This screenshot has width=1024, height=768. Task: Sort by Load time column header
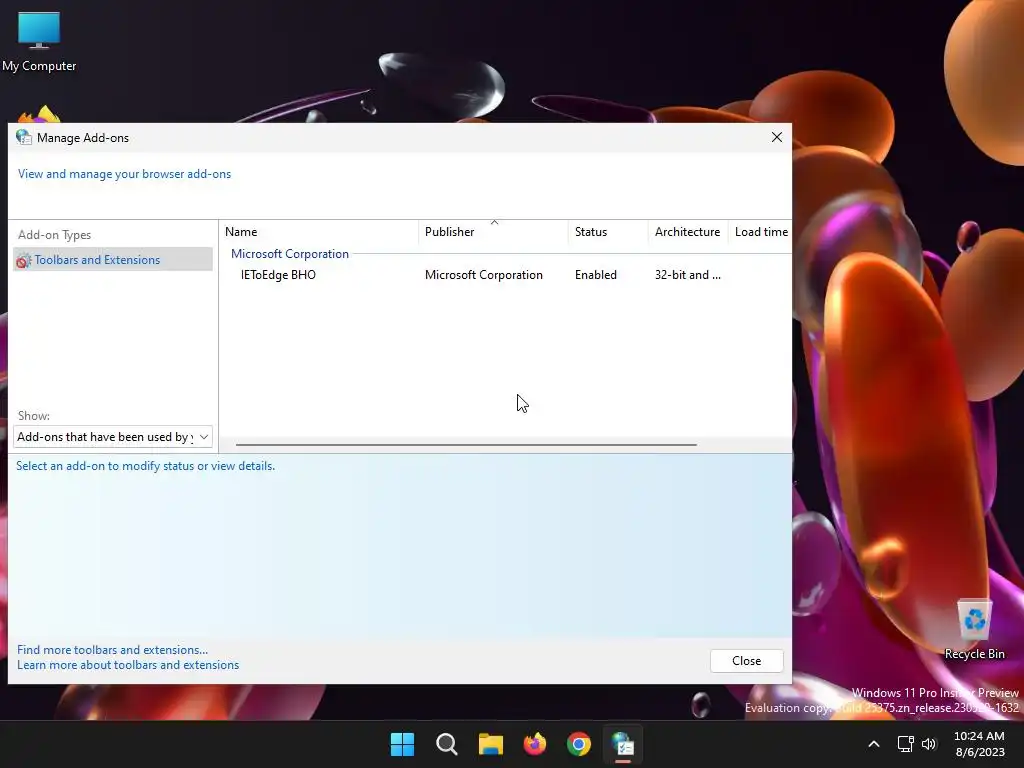761,232
